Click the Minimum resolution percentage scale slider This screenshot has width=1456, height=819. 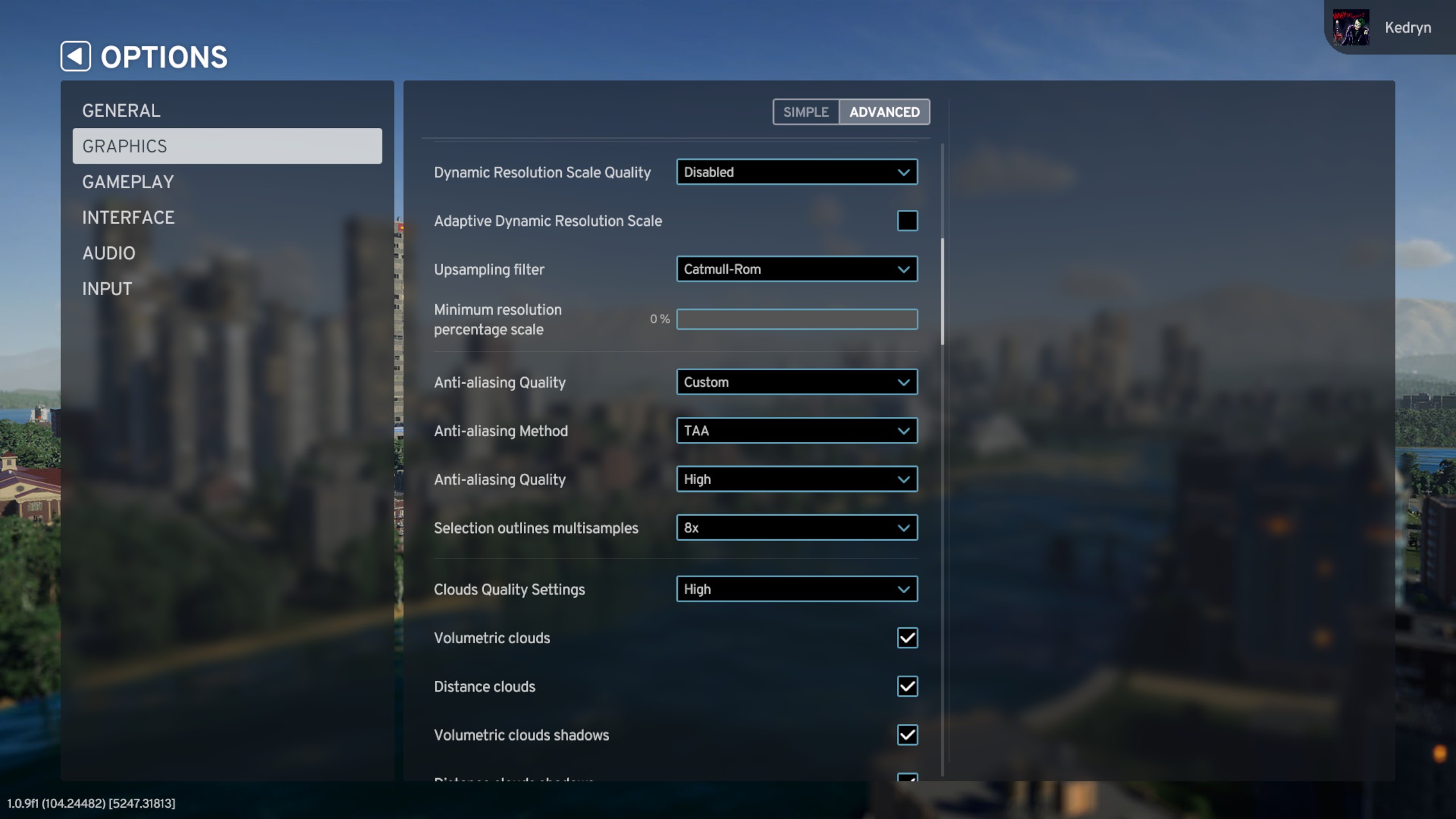point(796,319)
